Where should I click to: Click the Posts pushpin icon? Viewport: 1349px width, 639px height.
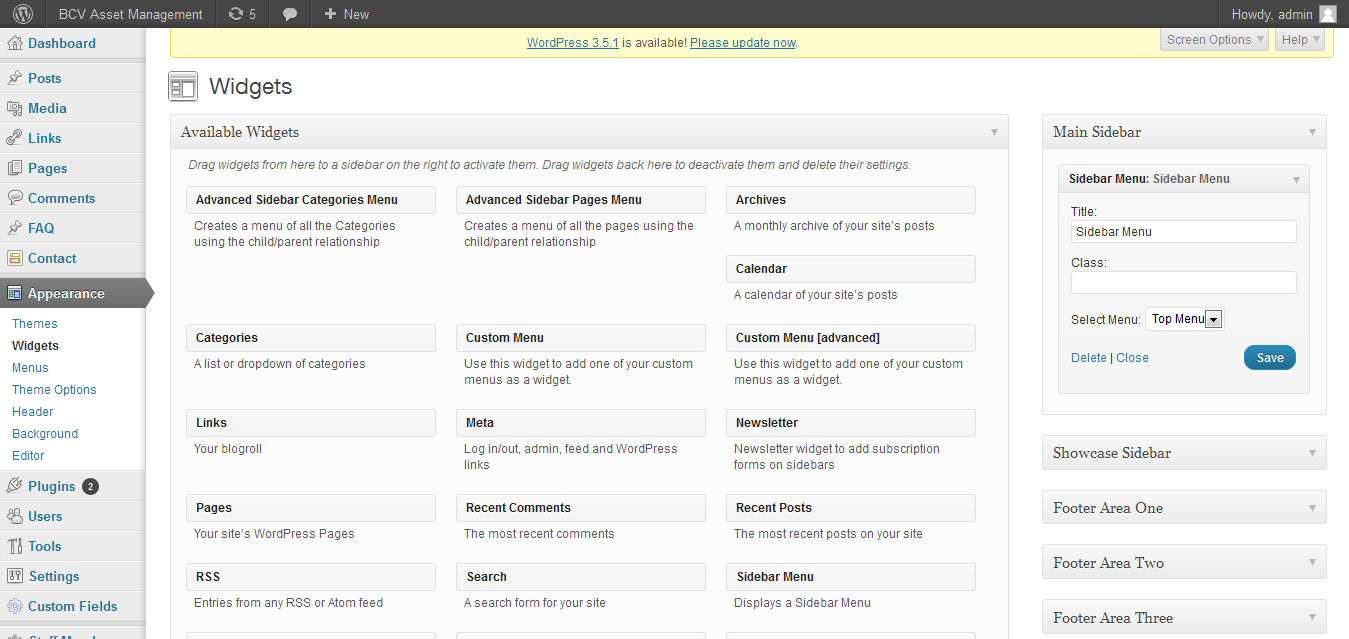pyautogui.click(x=14, y=78)
